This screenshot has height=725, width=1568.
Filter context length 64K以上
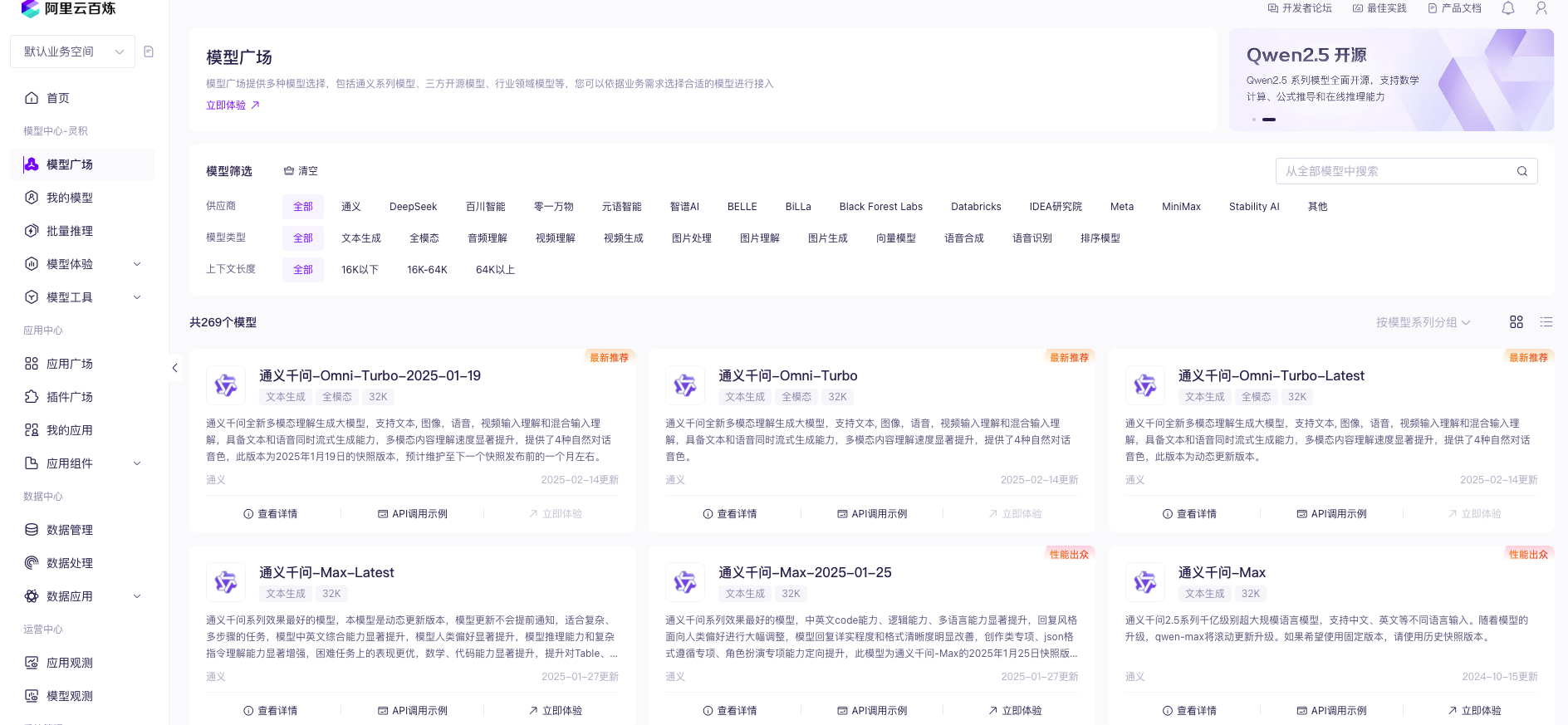coord(495,270)
